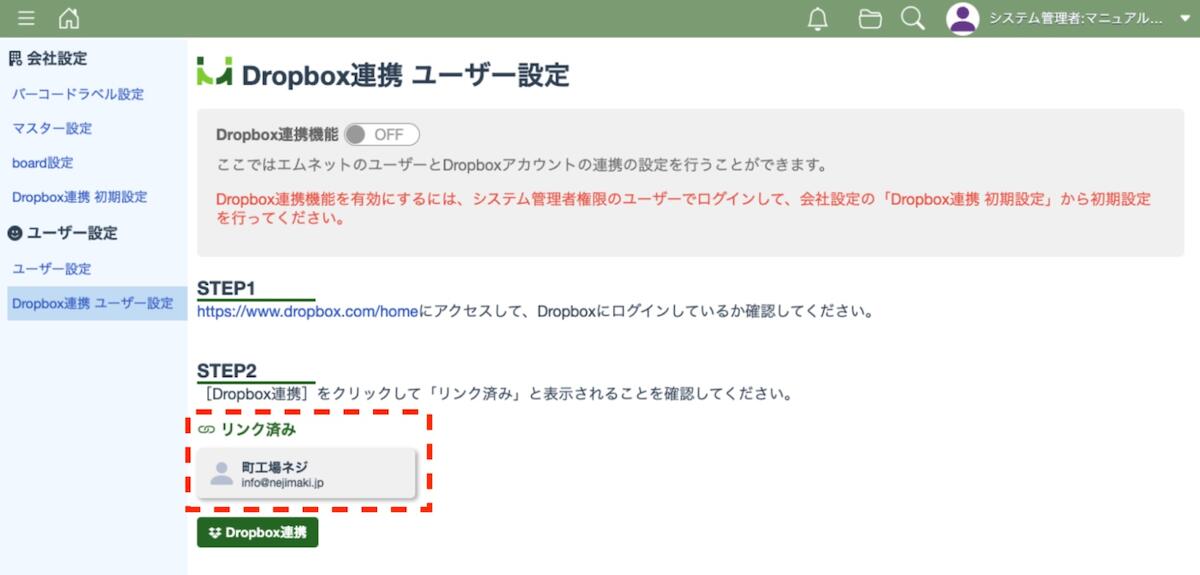Toggle the Dropbox連携機能 OFF switch
The width and height of the screenshot is (1200, 575).
382,134
